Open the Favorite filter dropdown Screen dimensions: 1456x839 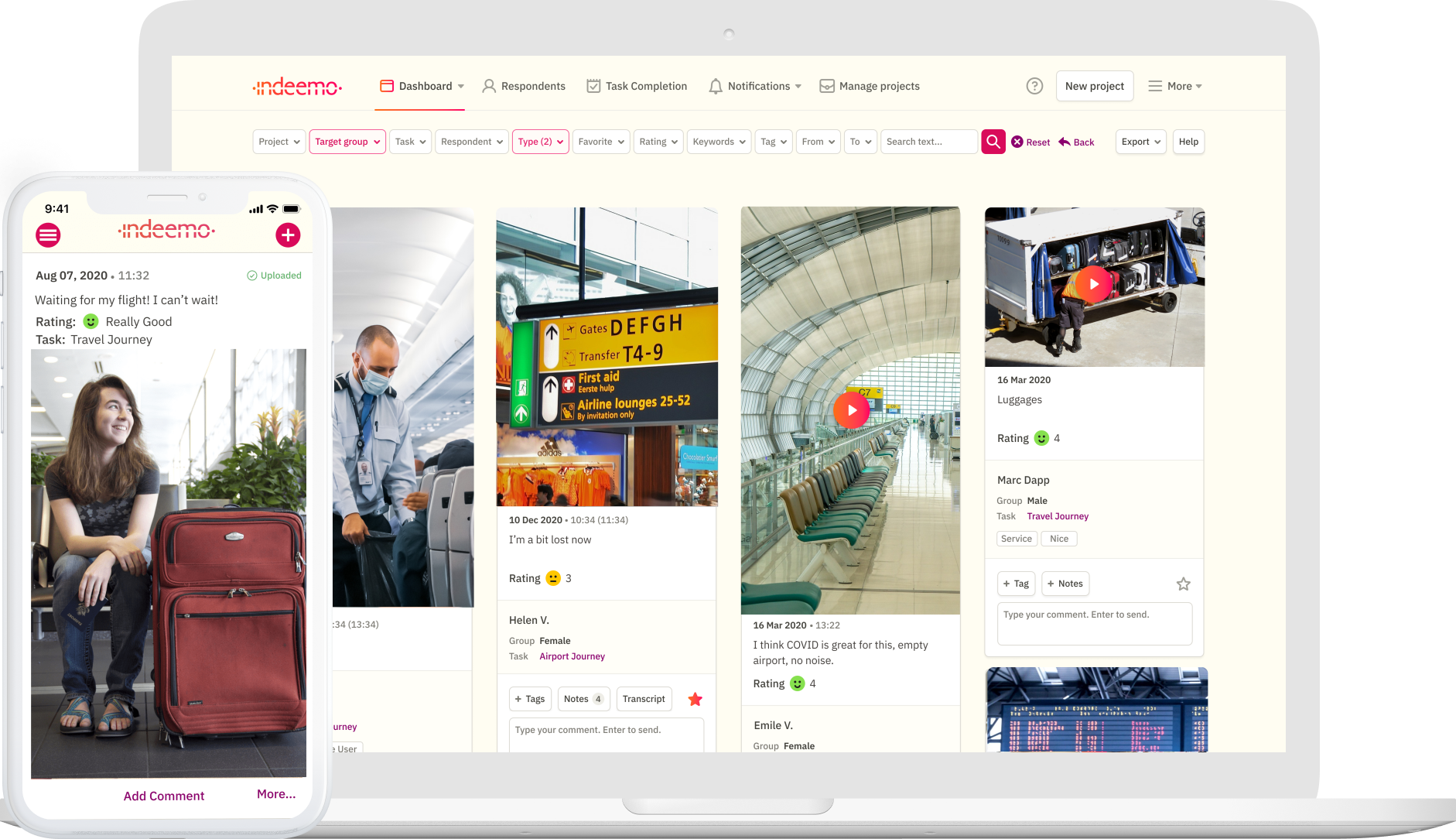[602, 142]
